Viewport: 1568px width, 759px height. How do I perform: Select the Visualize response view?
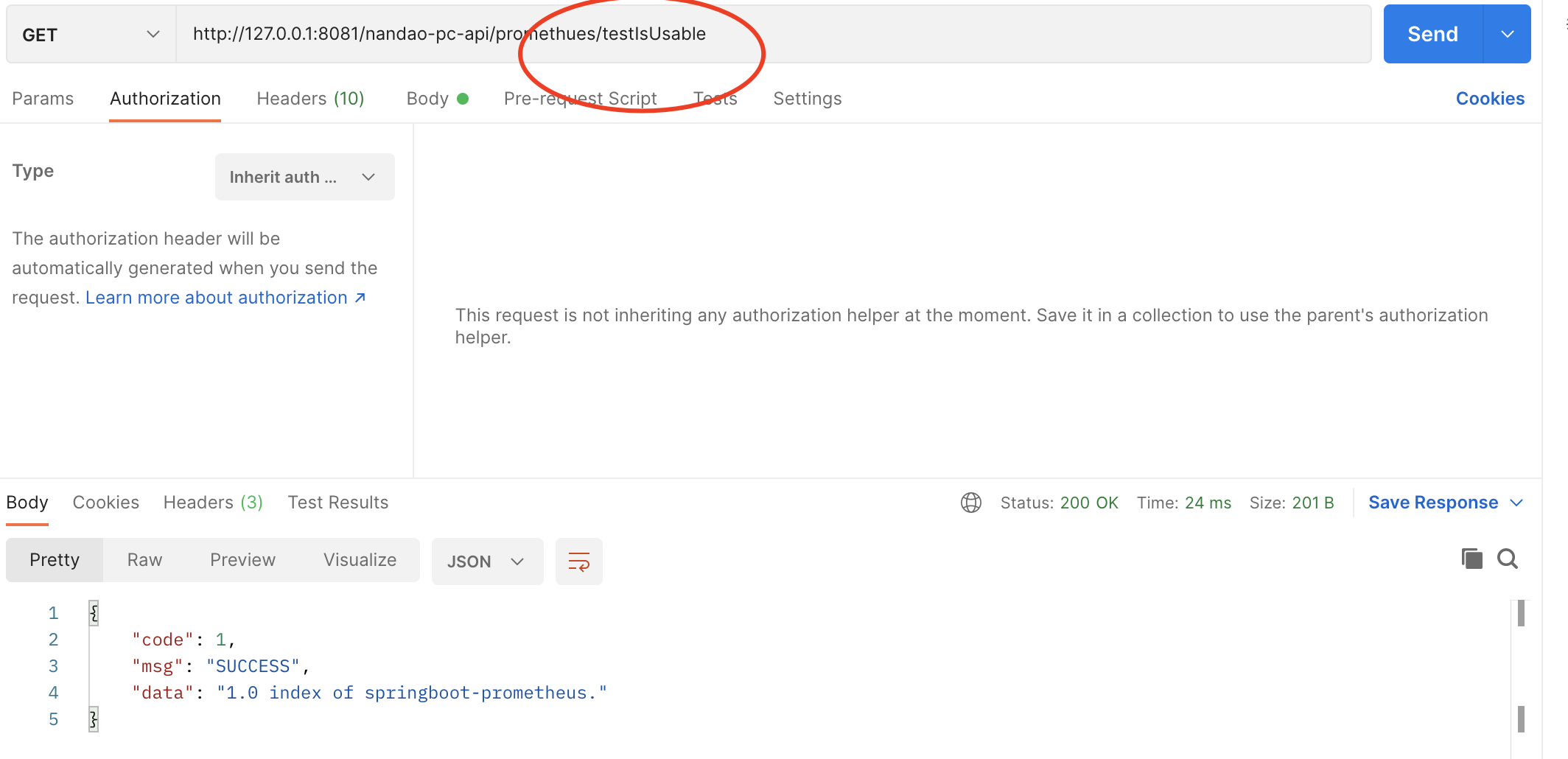(x=360, y=559)
